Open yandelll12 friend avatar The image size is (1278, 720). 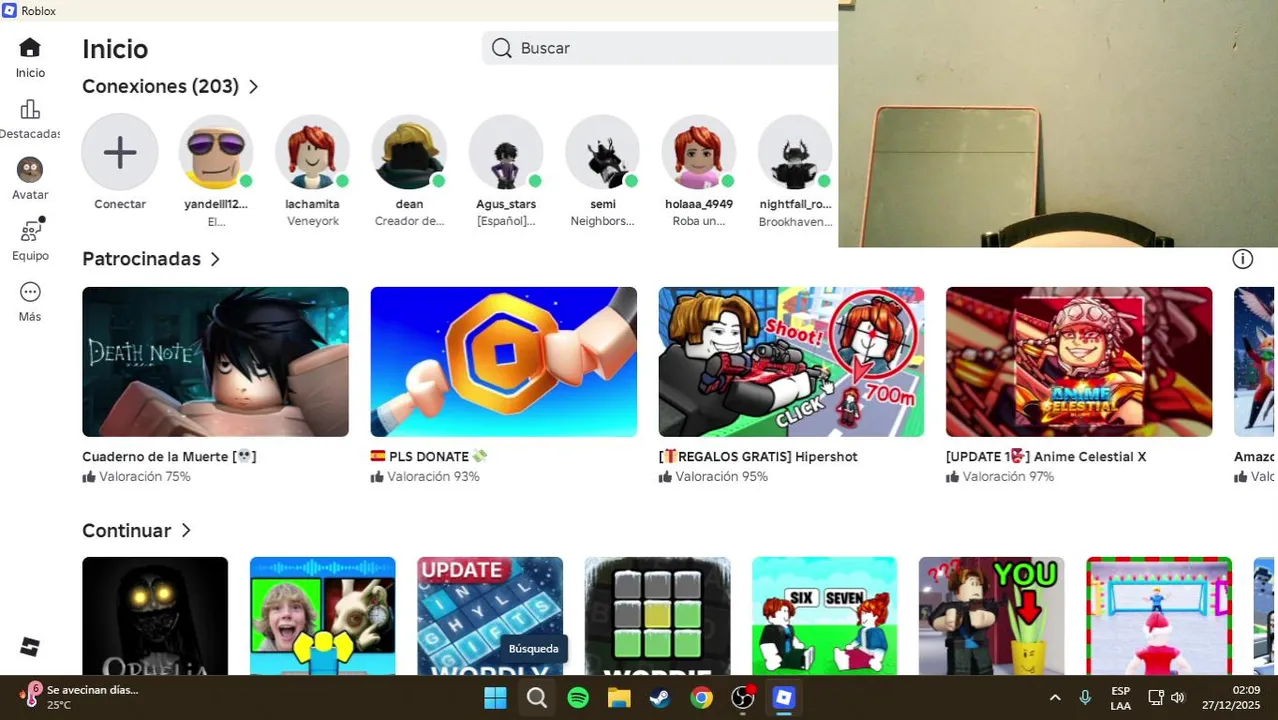click(x=216, y=152)
